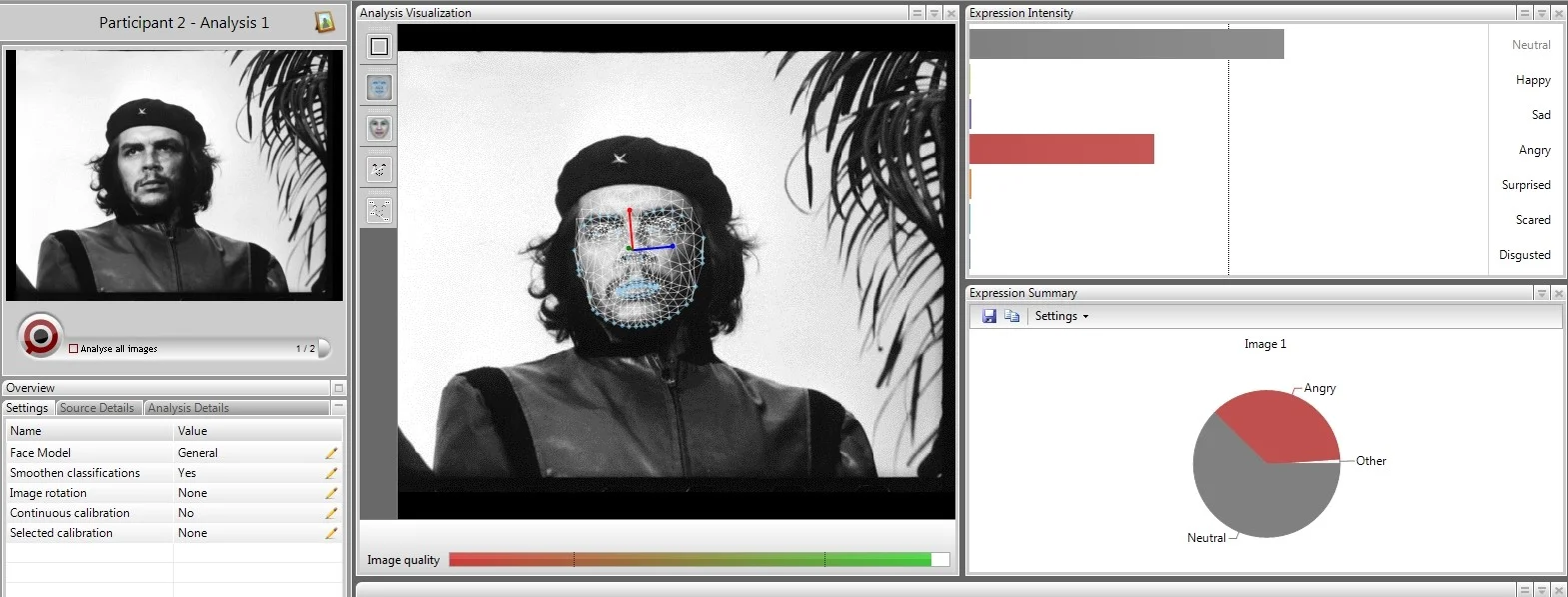
Task: Edit the Smoothen classifications setting pencil
Action: pyautogui.click(x=331, y=473)
